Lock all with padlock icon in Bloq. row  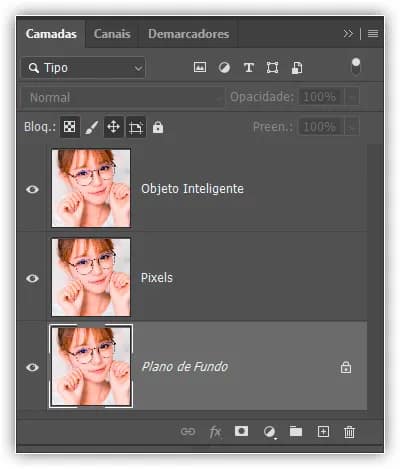(158, 127)
